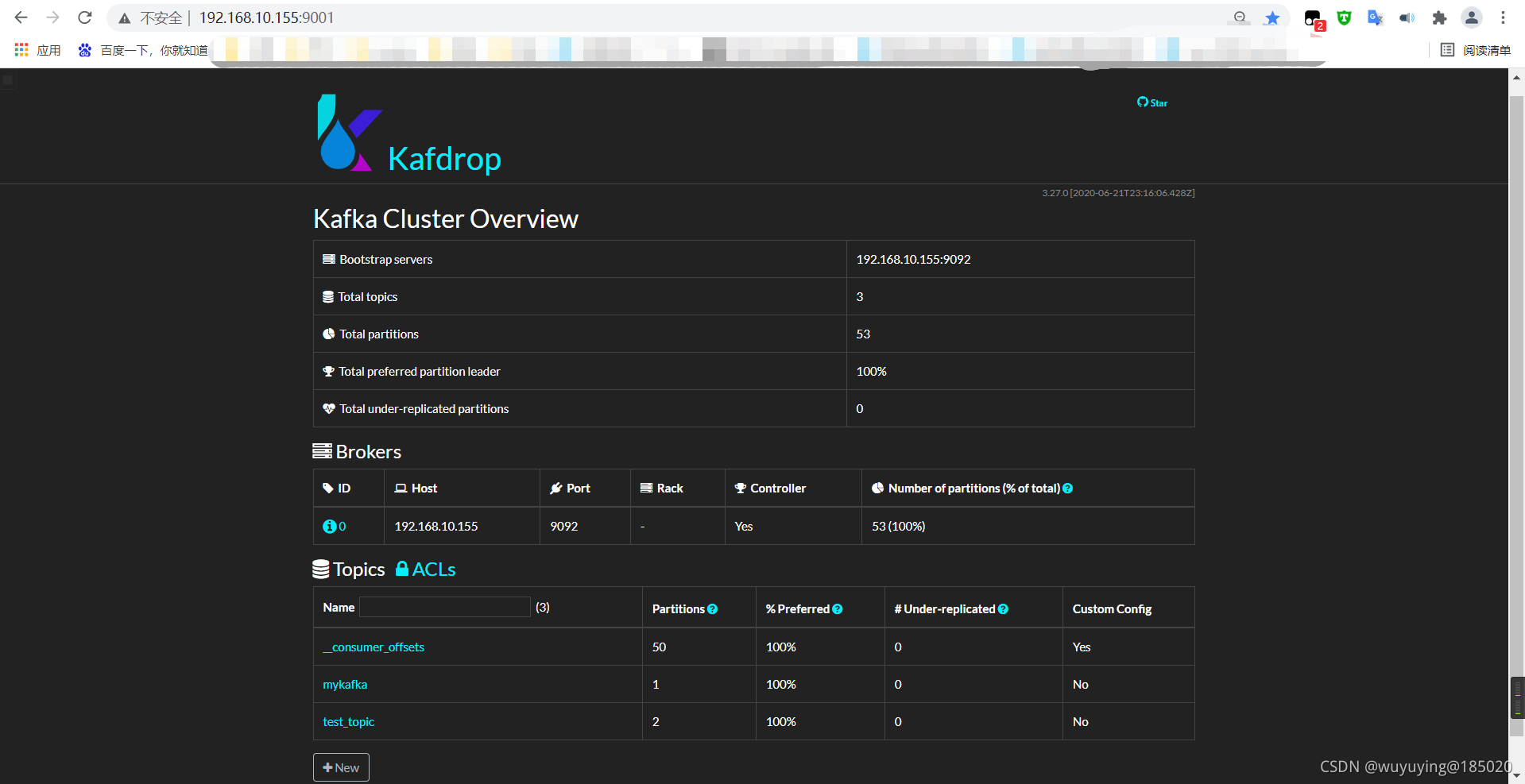Image resolution: width=1525 pixels, height=784 pixels.
Task: Click the page reload icon
Action: coord(84,17)
